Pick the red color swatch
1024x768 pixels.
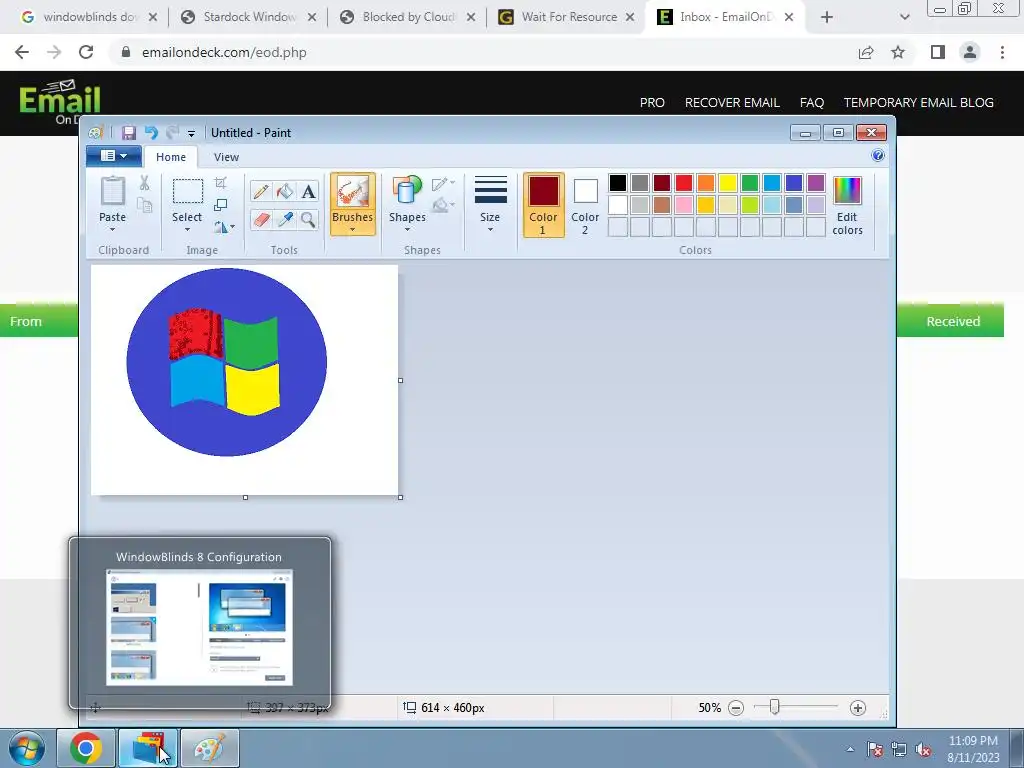pyautogui.click(x=684, y=183)
